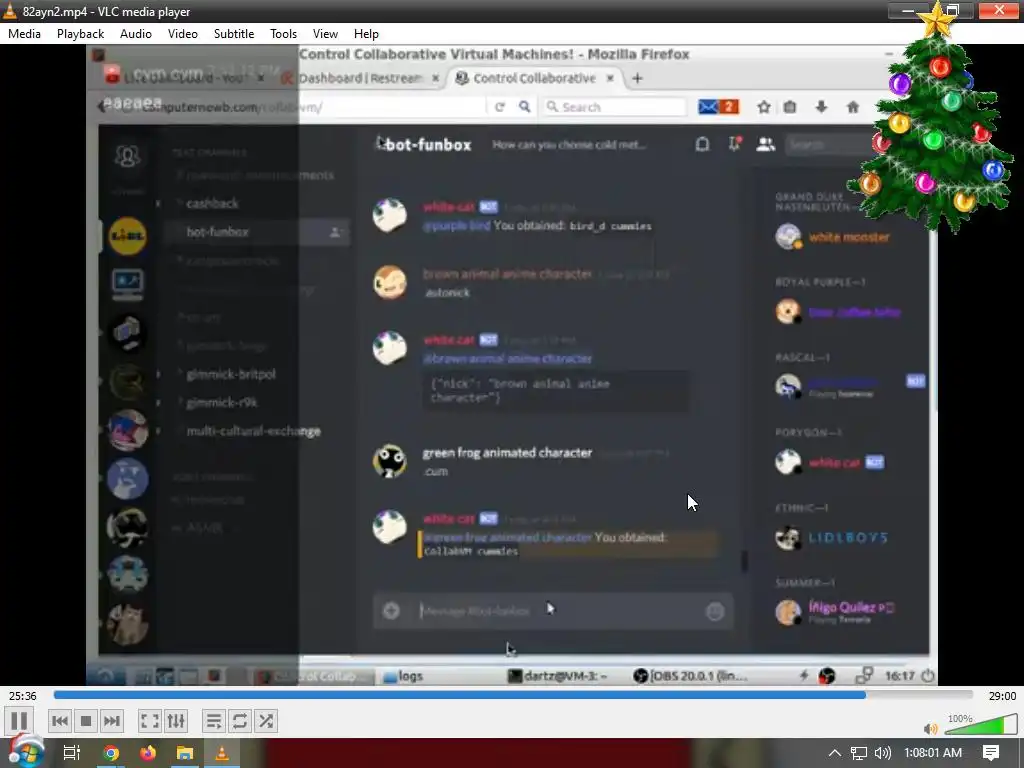Click the 29:00 total time label

point(1002,696)
